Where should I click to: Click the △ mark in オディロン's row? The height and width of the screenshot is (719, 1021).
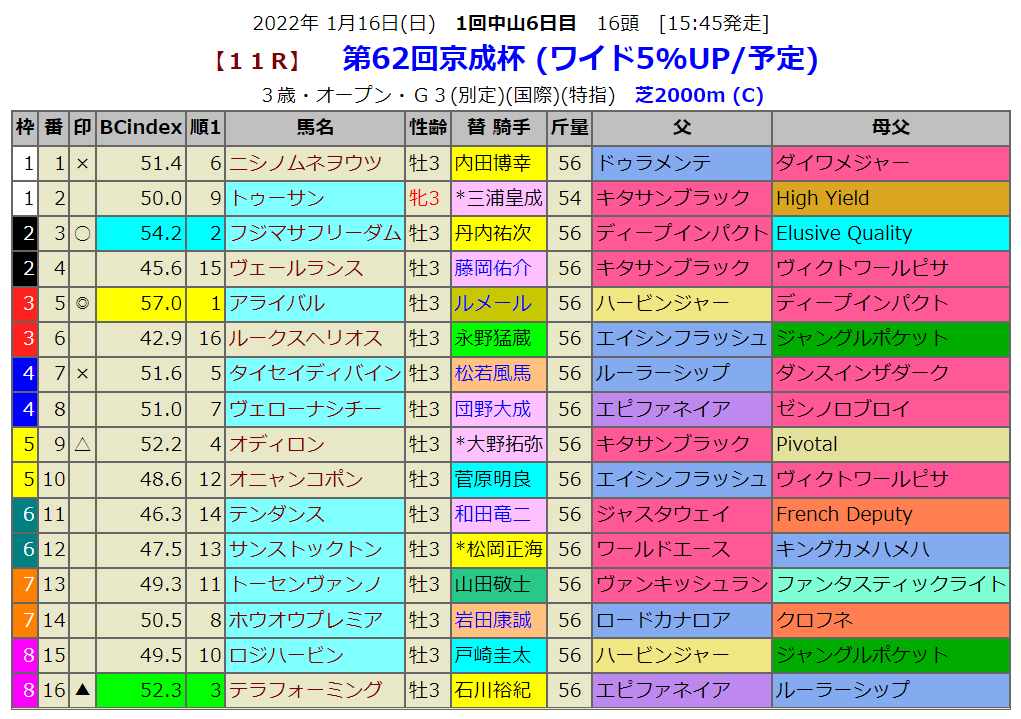83,444
